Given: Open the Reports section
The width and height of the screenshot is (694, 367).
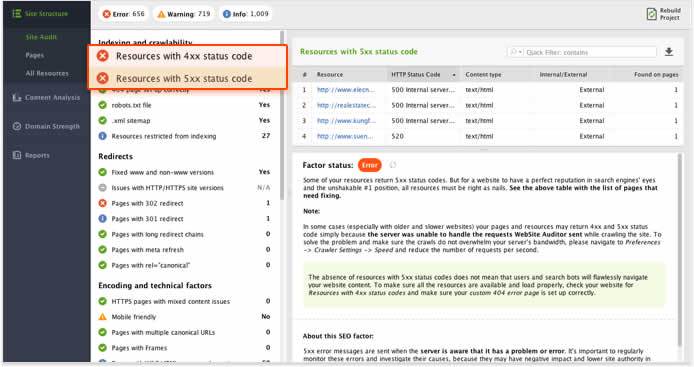Looking at the screenshot, I should click(x=37, y=155).
